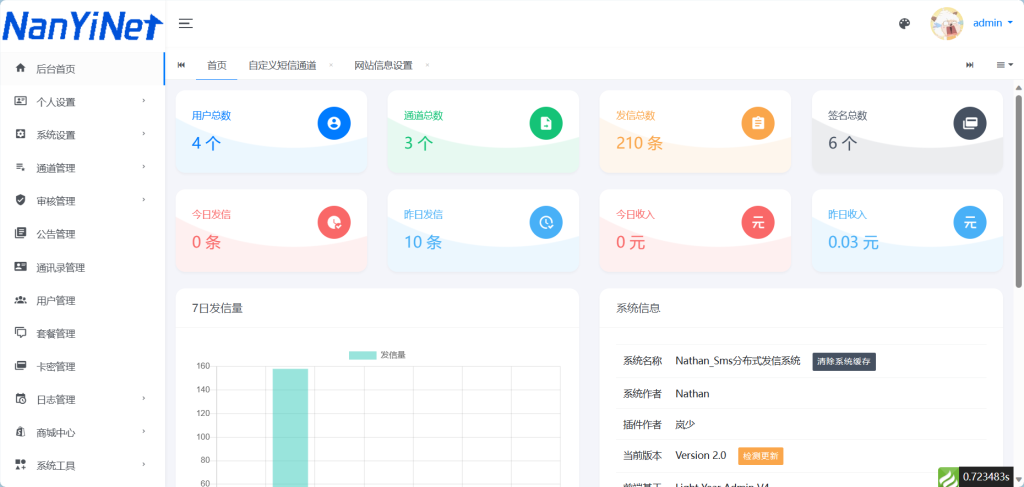Click the 0.723483s load time badge
The image size is (1024, 487).
click(x=987, y=477)
